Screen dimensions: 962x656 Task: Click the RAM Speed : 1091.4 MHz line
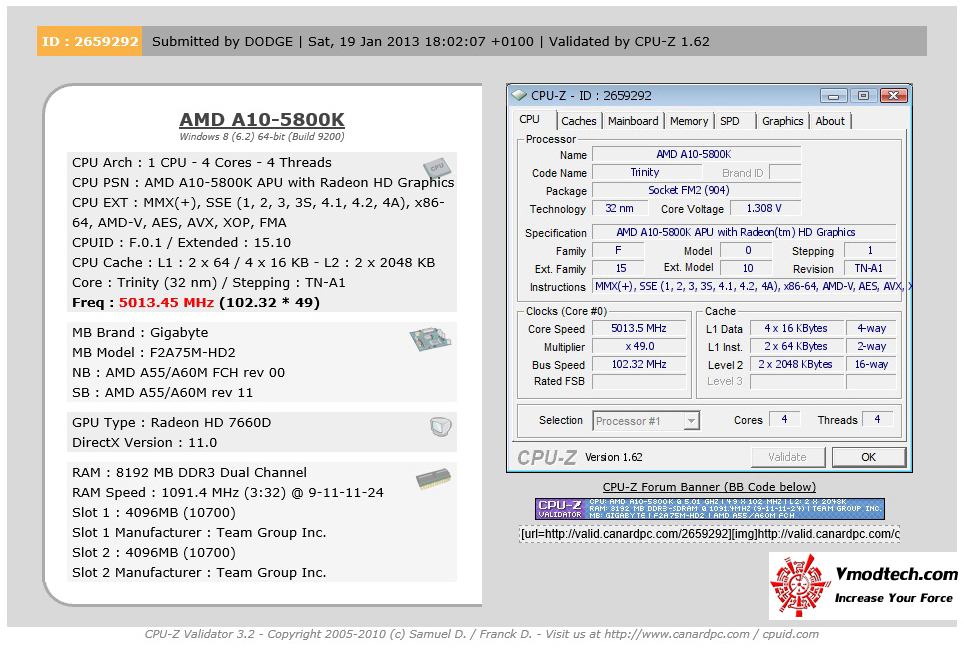pyautogui.click(x=228, y=492)
